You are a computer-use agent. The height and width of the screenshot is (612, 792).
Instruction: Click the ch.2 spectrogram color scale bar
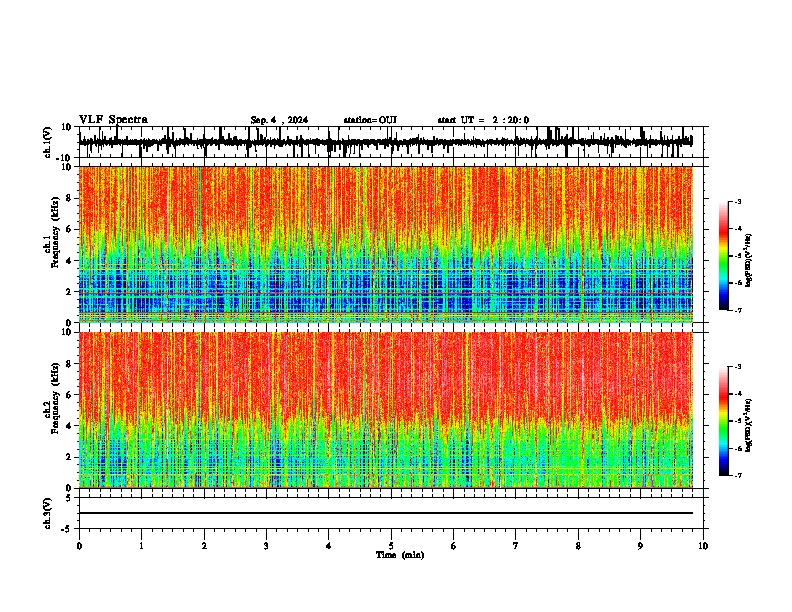point(724,421)
